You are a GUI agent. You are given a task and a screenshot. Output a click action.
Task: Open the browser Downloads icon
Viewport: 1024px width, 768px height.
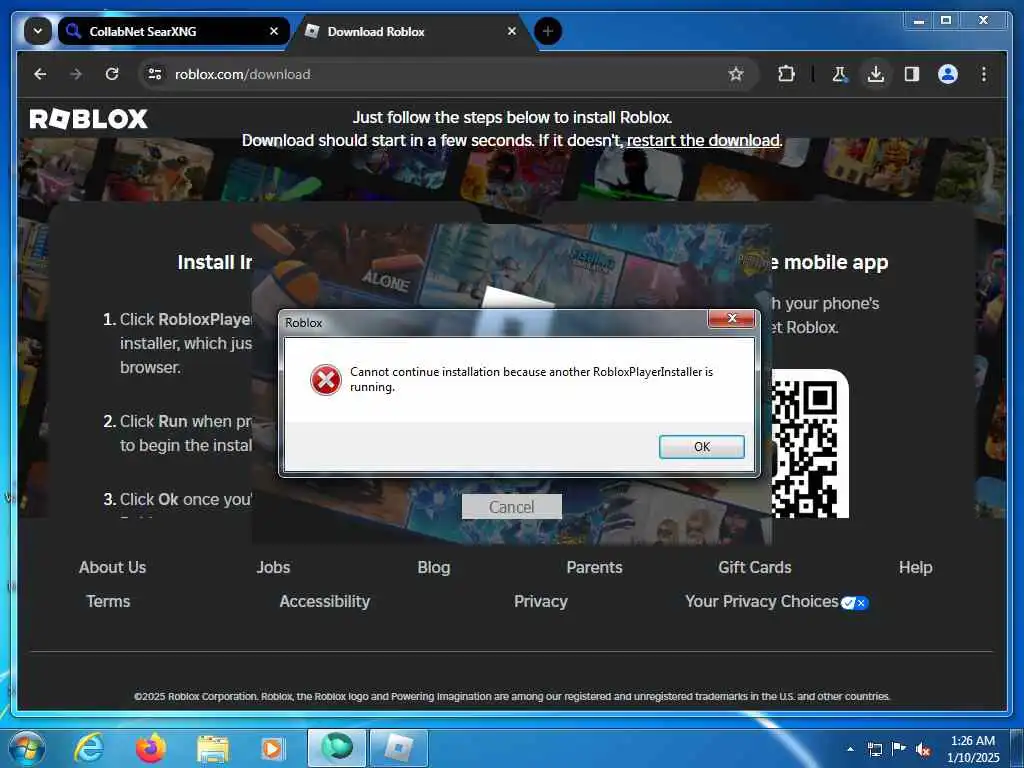(876, 74)
